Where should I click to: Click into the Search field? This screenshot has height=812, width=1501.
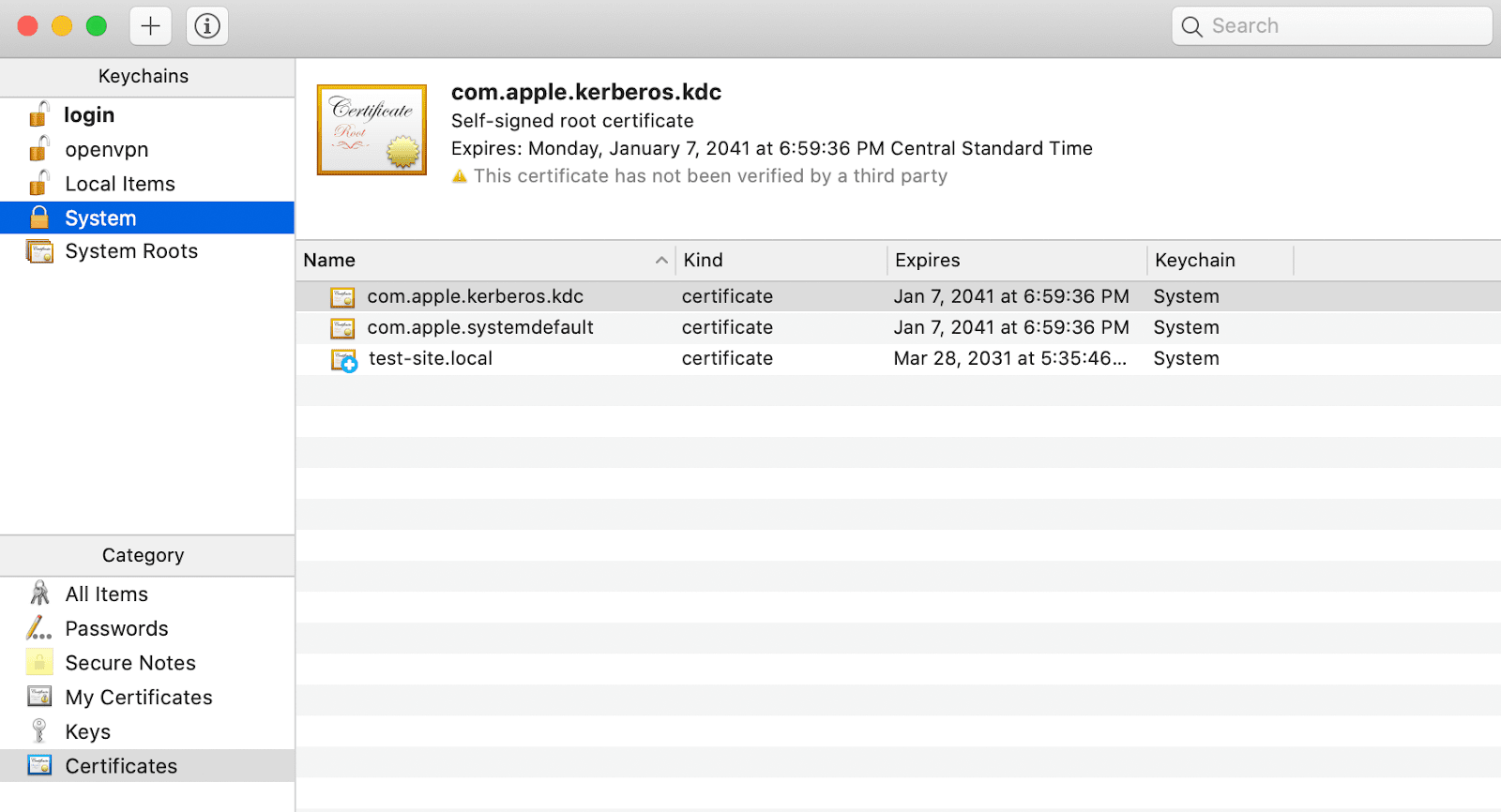[x=1342, y=26]
